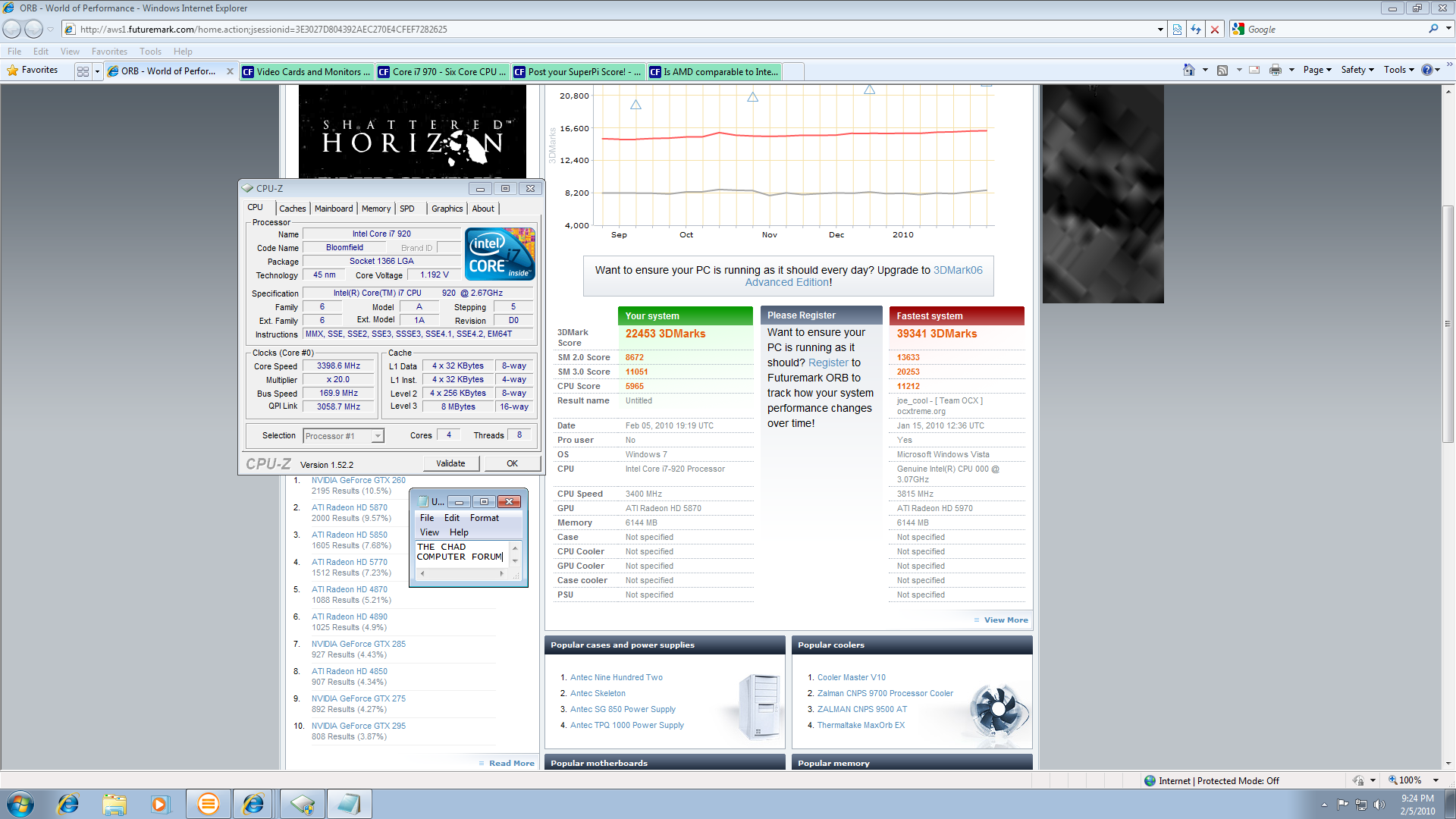Click the Read More link
Screen dimensions: 1456x819
[x=511, y=764]
